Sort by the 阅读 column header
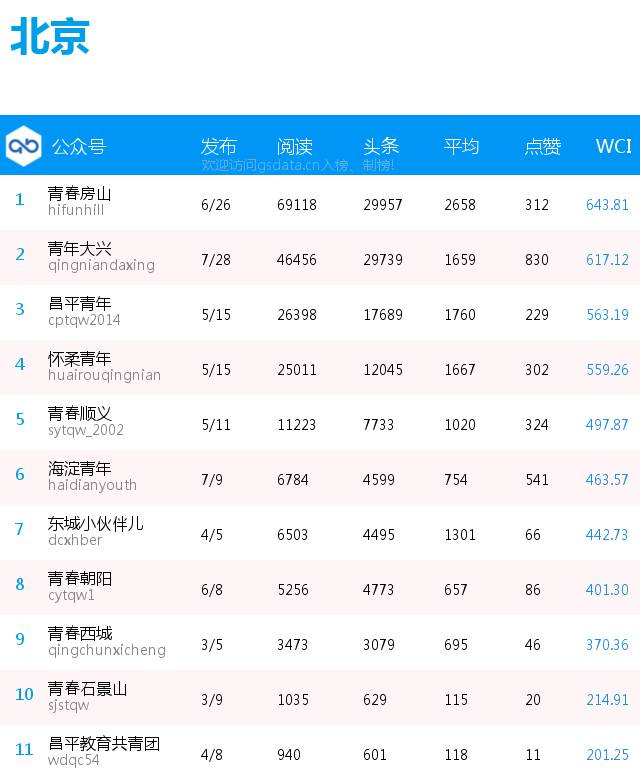The height and width of the screenshot is (778, 640). [295, 146]
